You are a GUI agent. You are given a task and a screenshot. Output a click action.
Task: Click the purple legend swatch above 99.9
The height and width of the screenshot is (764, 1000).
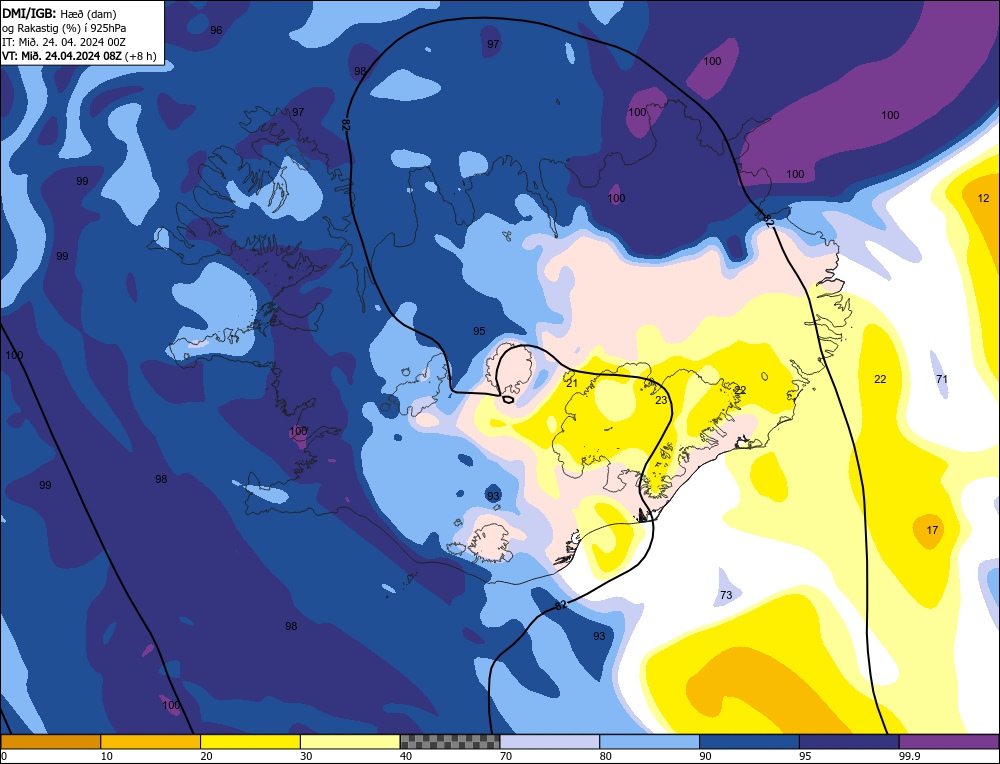949,741
